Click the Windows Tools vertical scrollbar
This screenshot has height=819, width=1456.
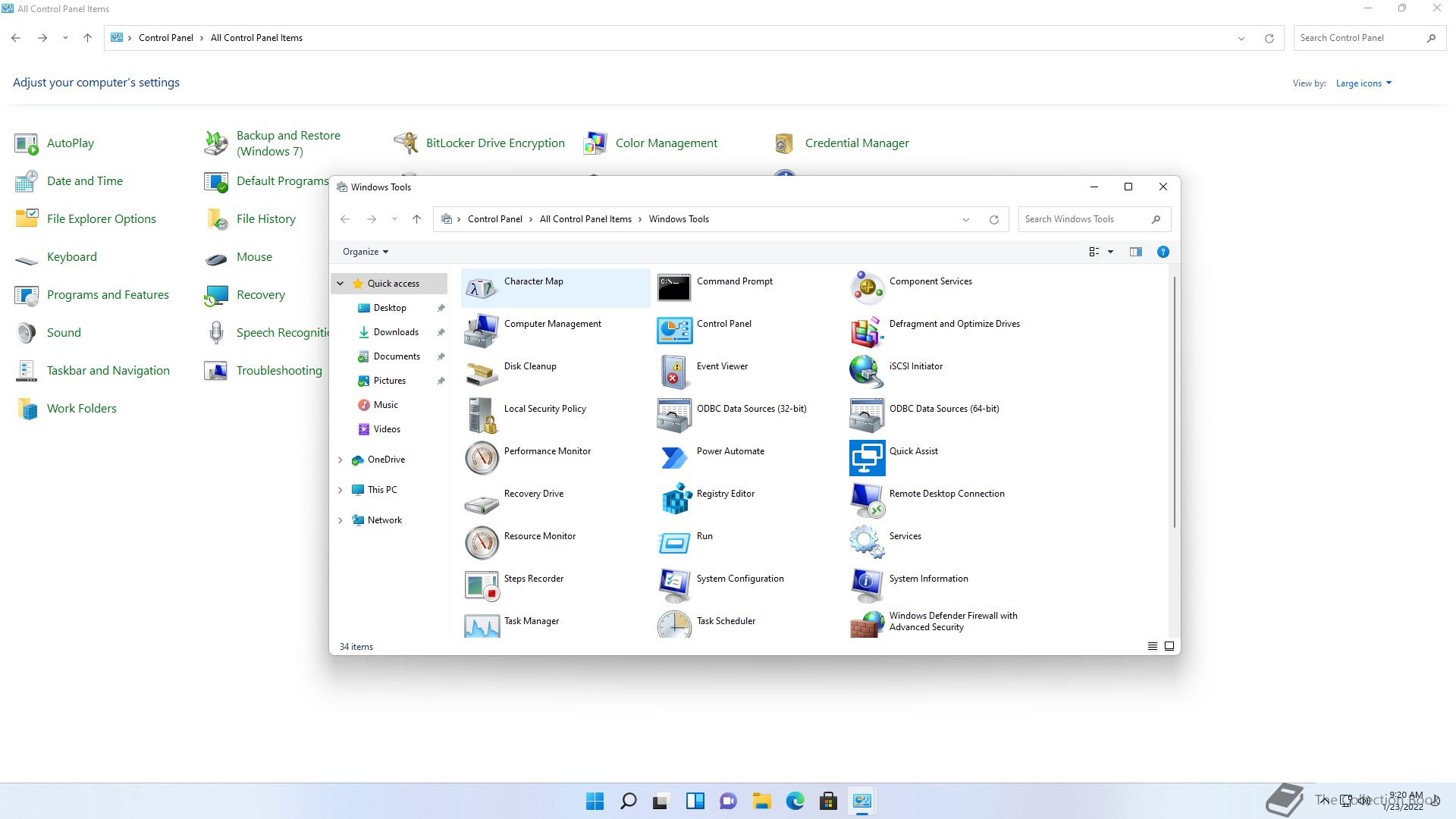1174,402
